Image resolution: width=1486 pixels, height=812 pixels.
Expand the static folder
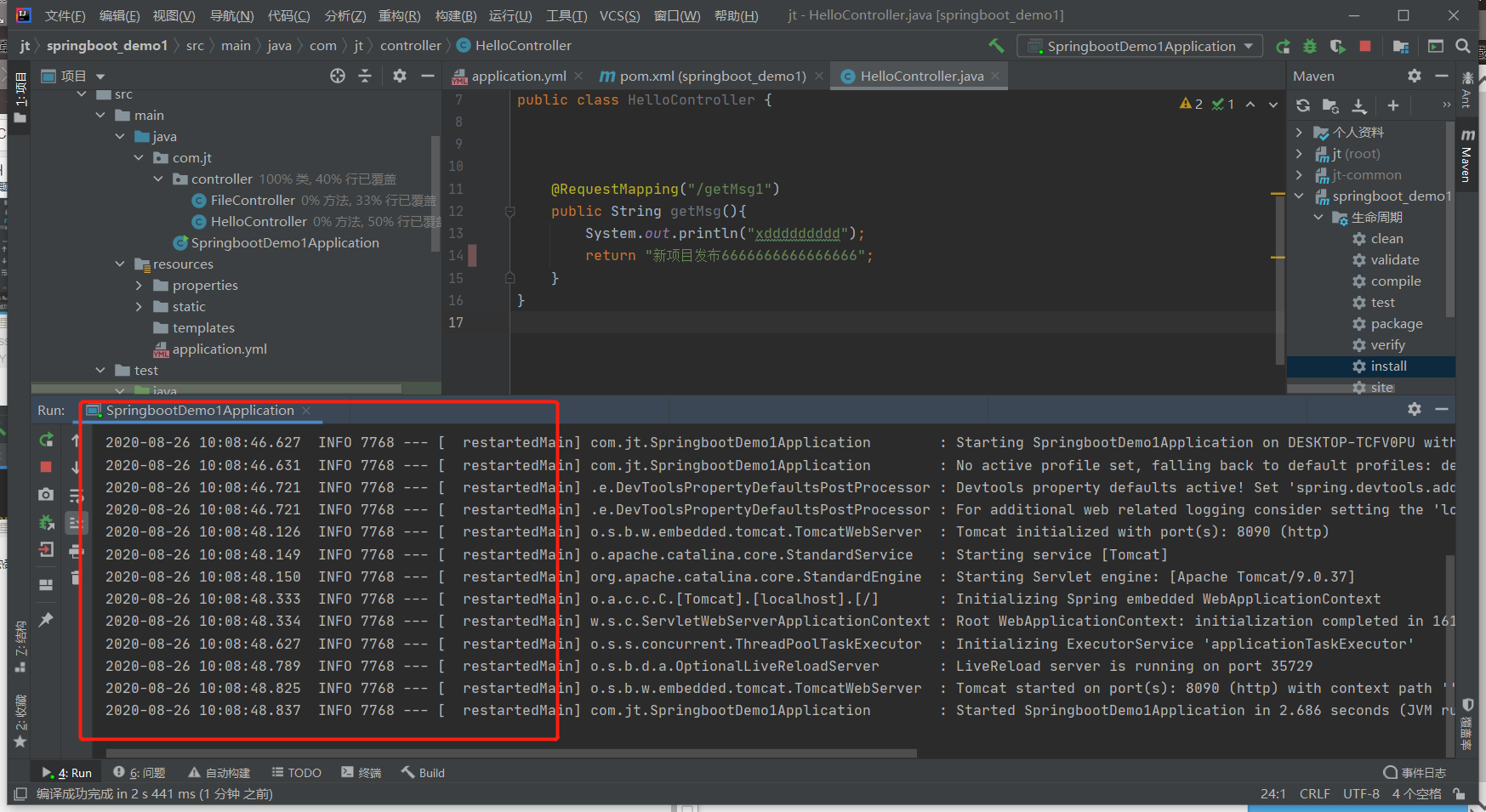(x=139, y=306)
